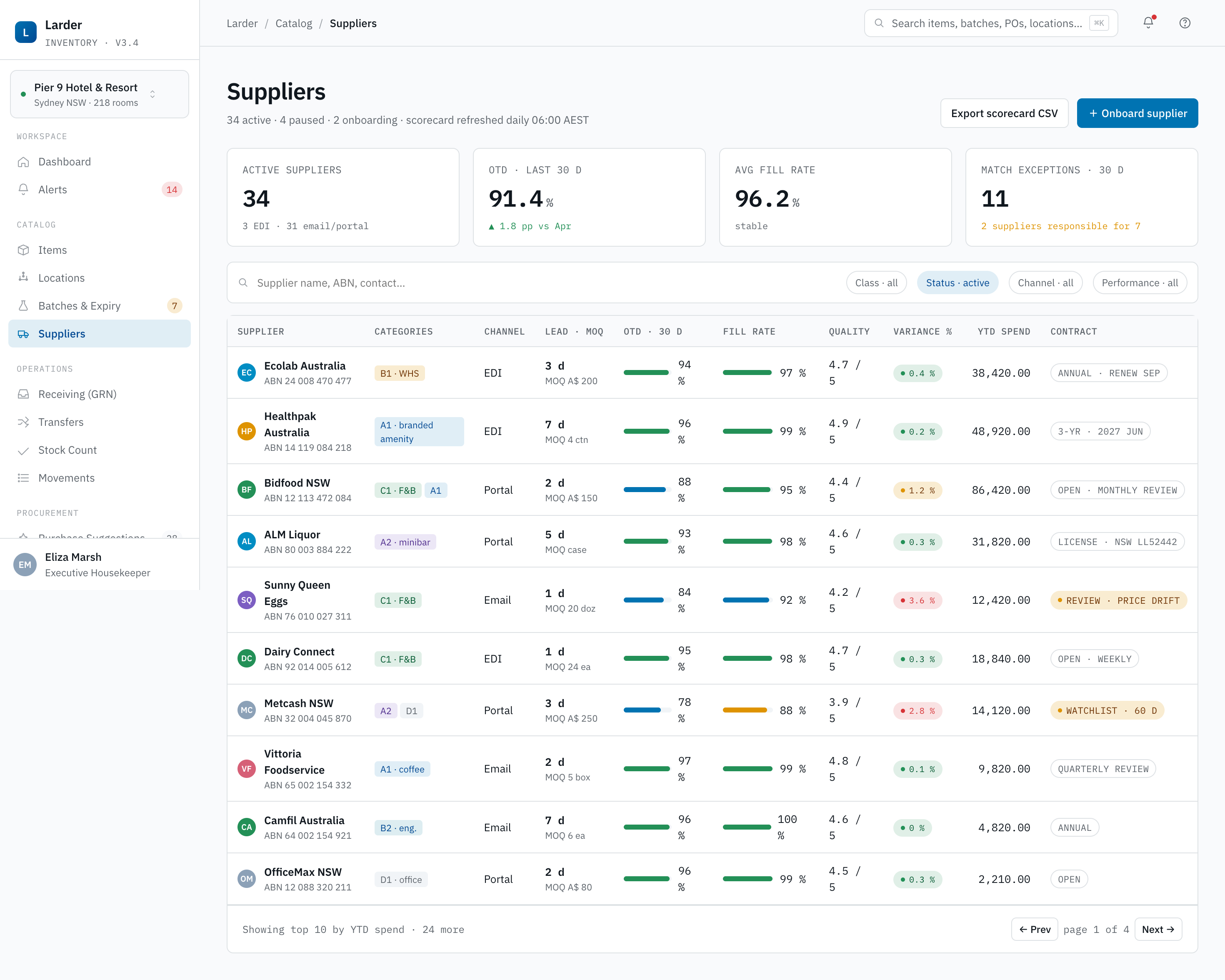This screenshot has height=980, width=1225.
Task: Click the Prev page button
Action: [x=1035, y=930]
